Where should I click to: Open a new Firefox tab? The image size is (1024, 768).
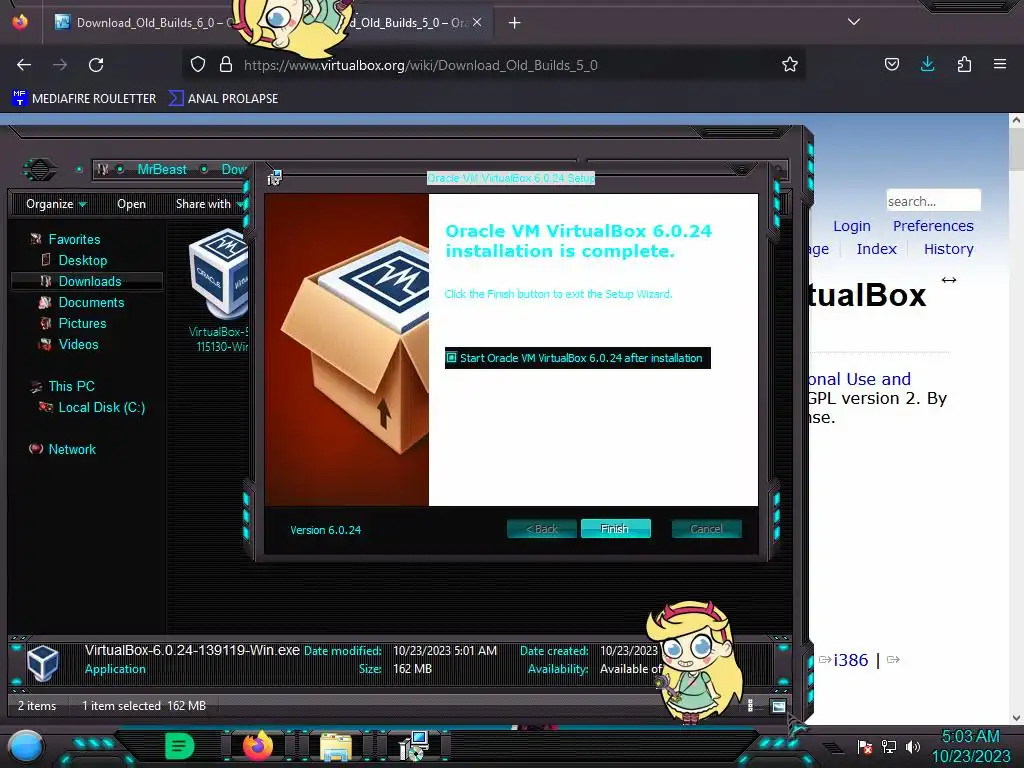515,23
